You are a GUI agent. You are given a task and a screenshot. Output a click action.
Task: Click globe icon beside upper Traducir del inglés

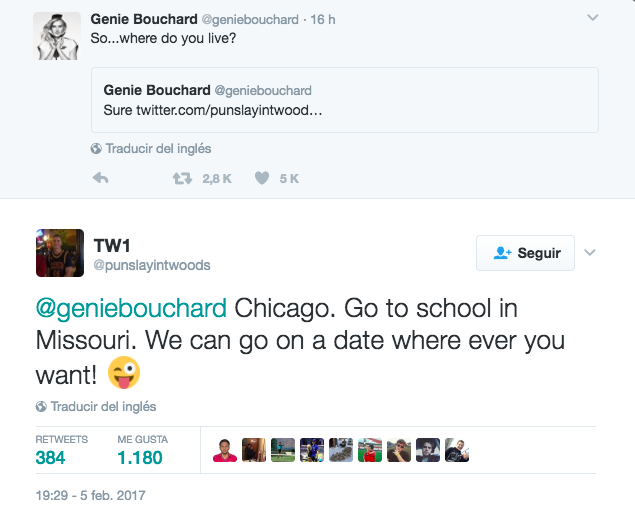click(96, 149)
